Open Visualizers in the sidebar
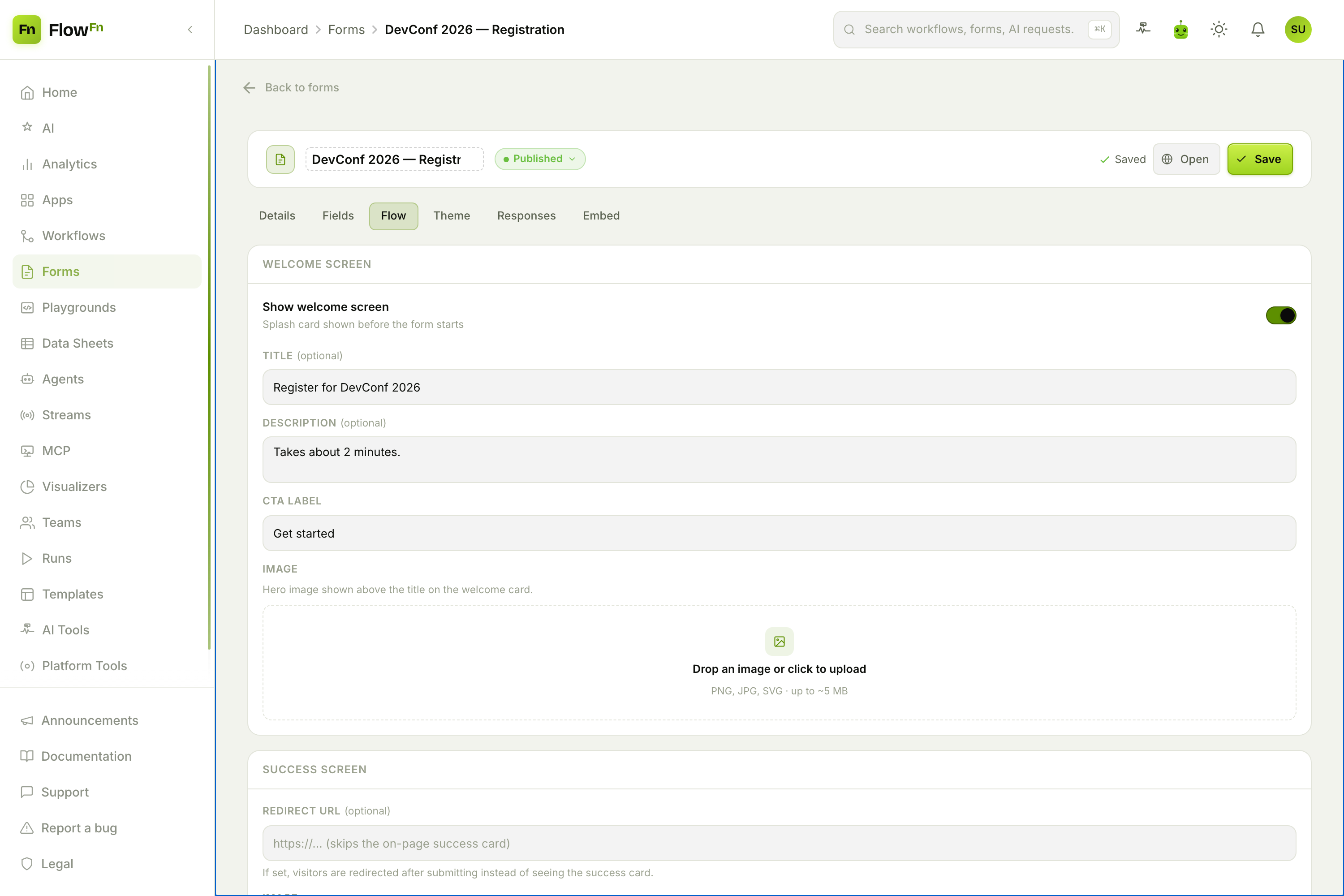 tap(107, 486)
